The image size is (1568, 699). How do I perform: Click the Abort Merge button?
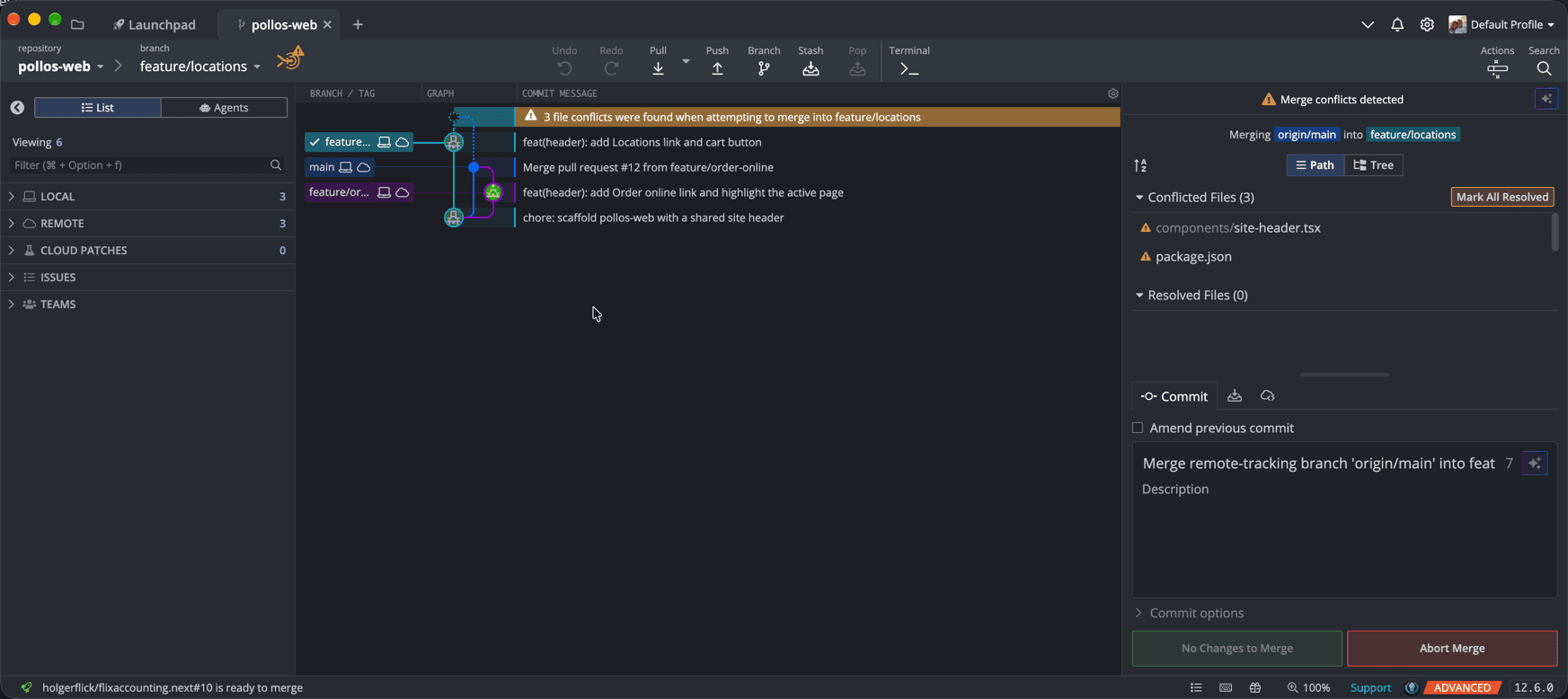[x=1452, y=649]
